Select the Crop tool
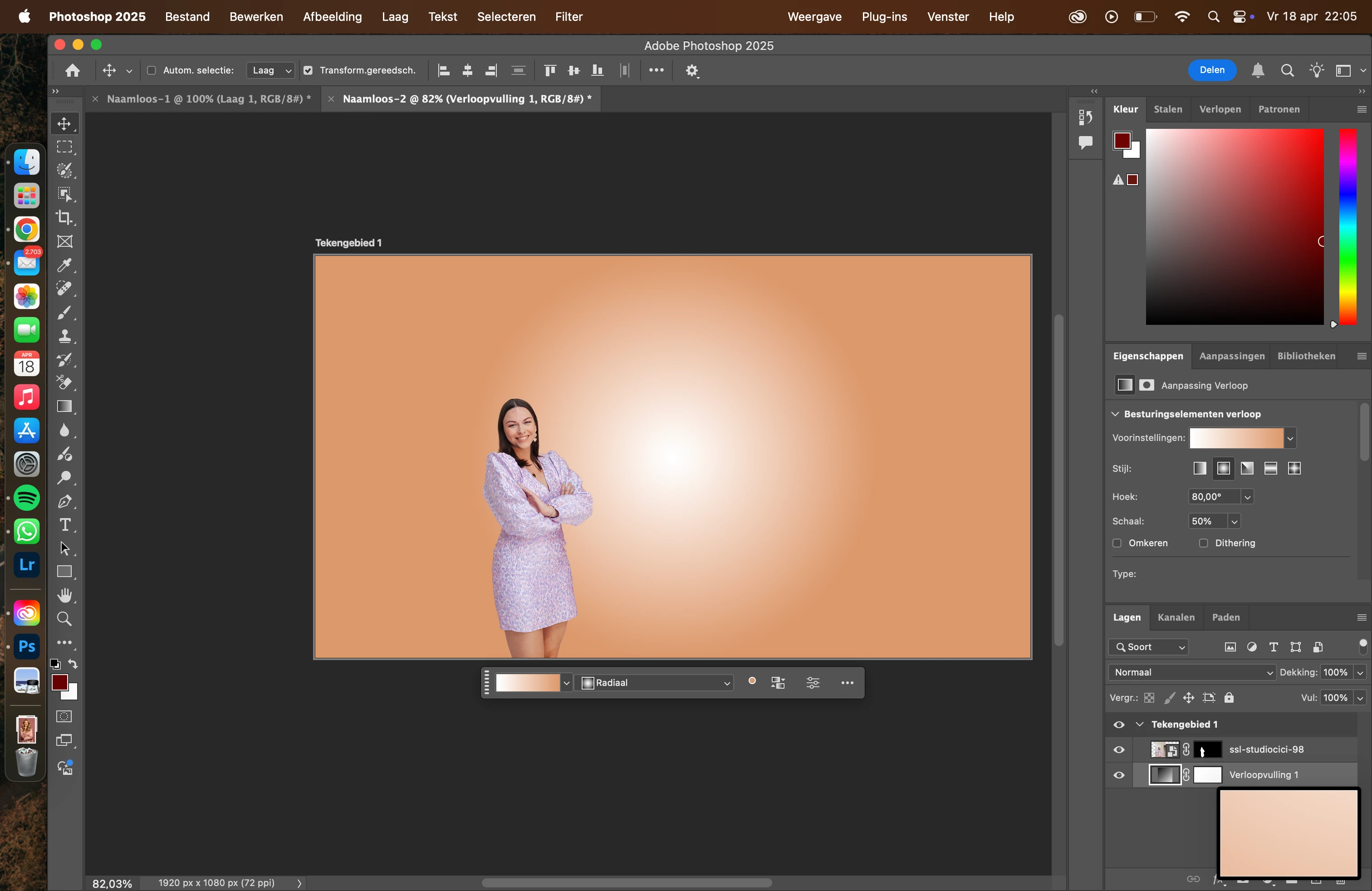The image size is (1372, 891). (64, 218)
